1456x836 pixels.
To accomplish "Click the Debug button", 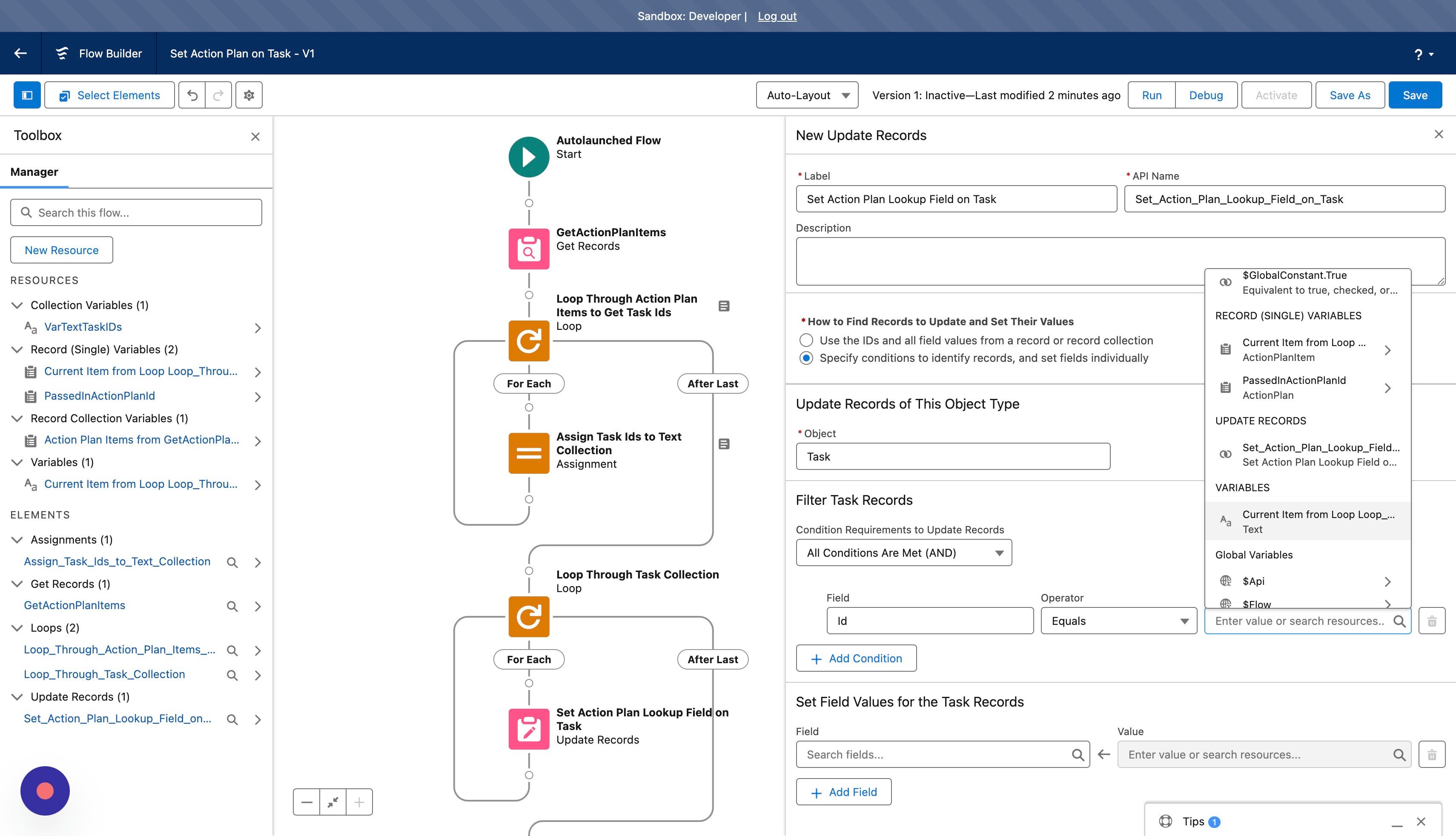I will [1206, 95].
